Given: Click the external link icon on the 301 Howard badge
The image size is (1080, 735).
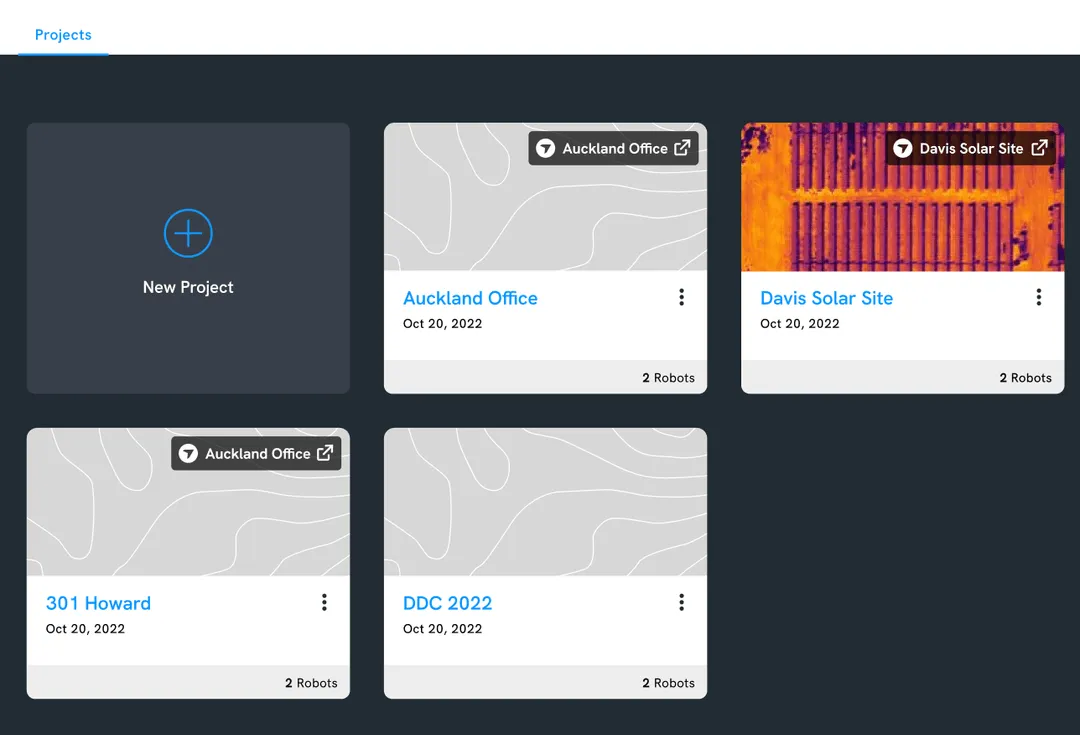Looking at the screenshot, I should [x=325, y=452].
